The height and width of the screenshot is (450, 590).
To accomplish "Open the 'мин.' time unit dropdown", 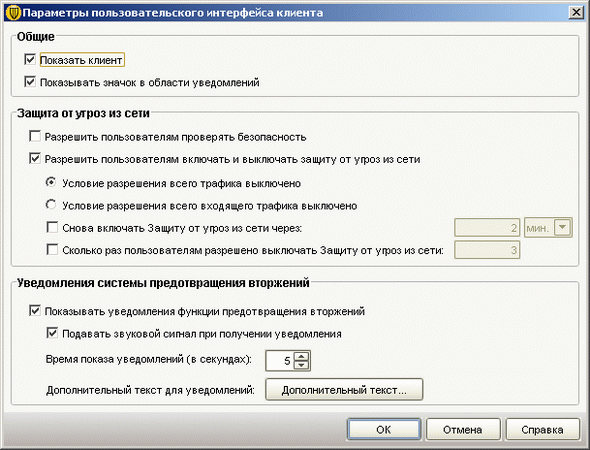I will pyautogui.click(x=548, y=228).
